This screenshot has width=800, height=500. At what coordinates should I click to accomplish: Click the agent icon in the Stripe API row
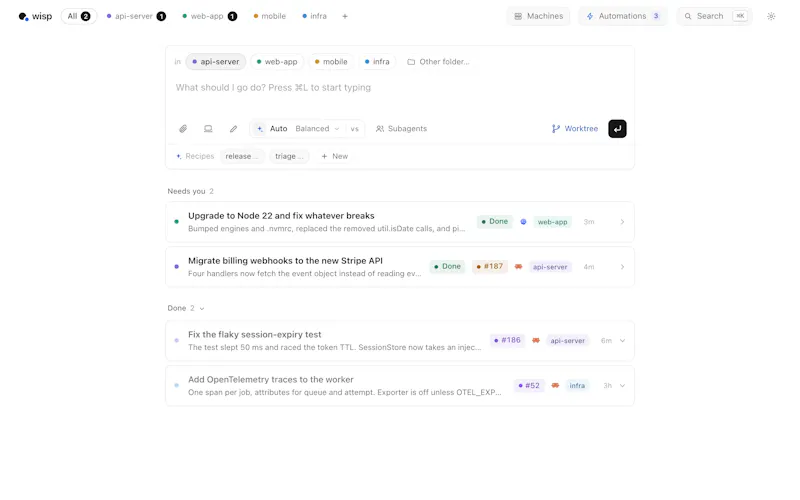(x=518, y=267)
